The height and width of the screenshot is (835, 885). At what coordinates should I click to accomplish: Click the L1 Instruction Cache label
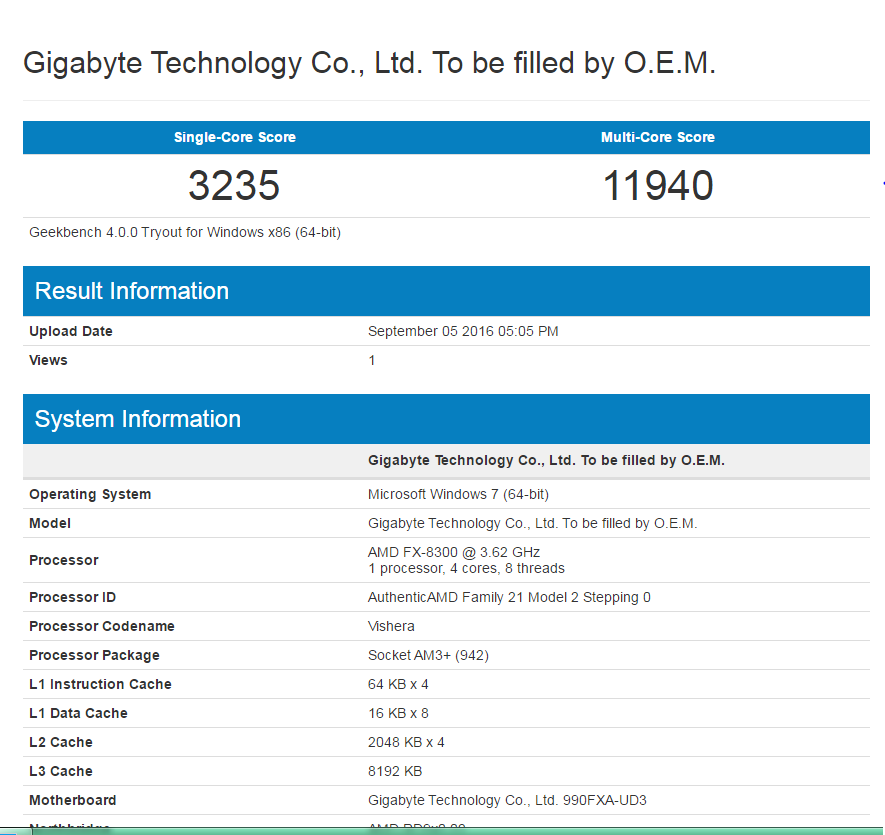point(100,684)
